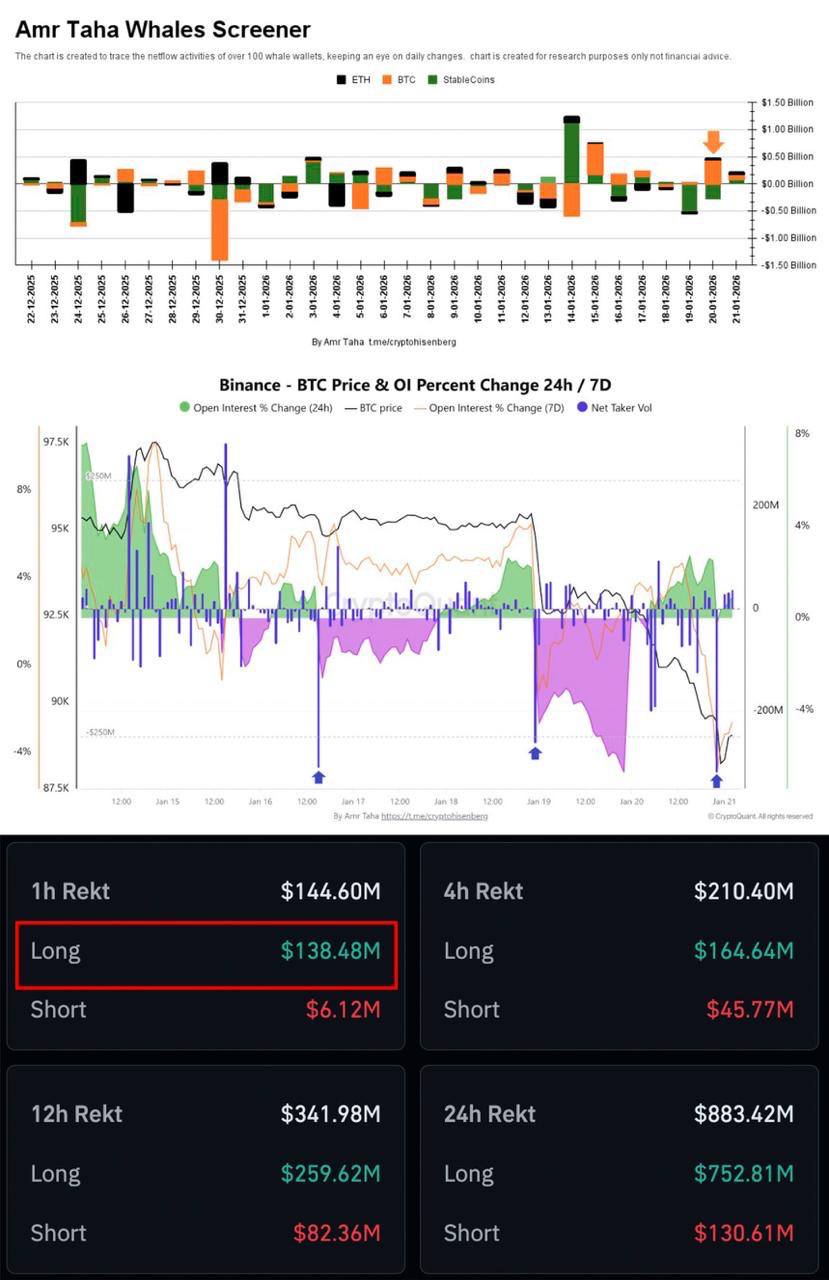Select the 24h Rekt total $883.42M
The height and width of the screenshot is (1280, 829).
coord(744,1114)
